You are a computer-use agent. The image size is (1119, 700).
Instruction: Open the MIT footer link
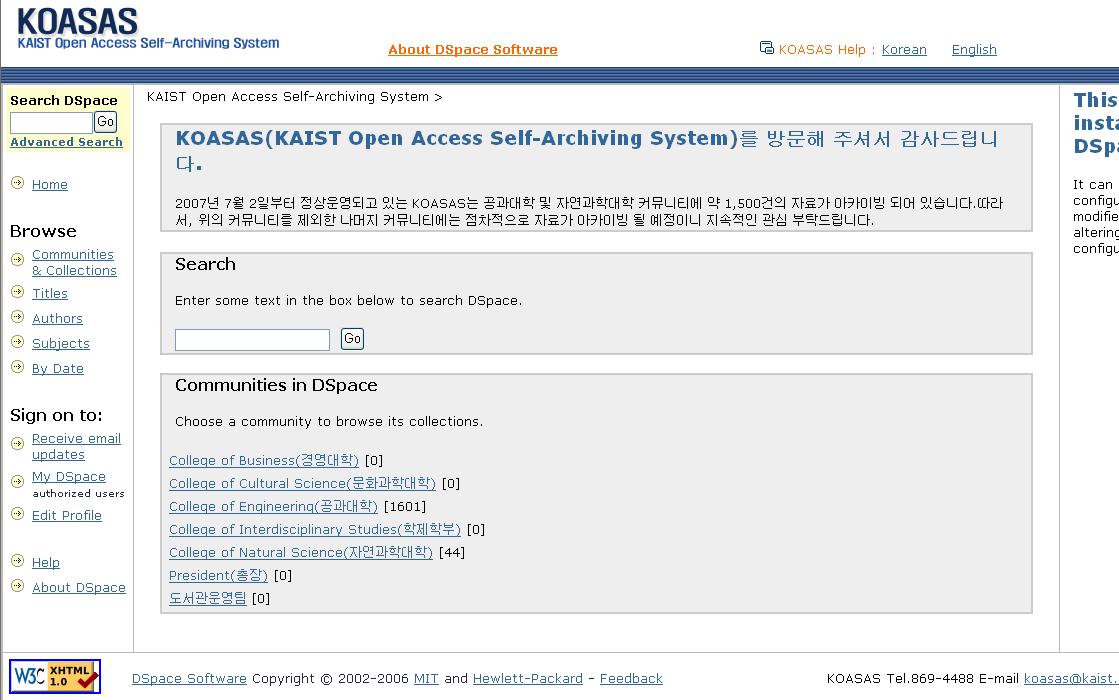point(426,679)
